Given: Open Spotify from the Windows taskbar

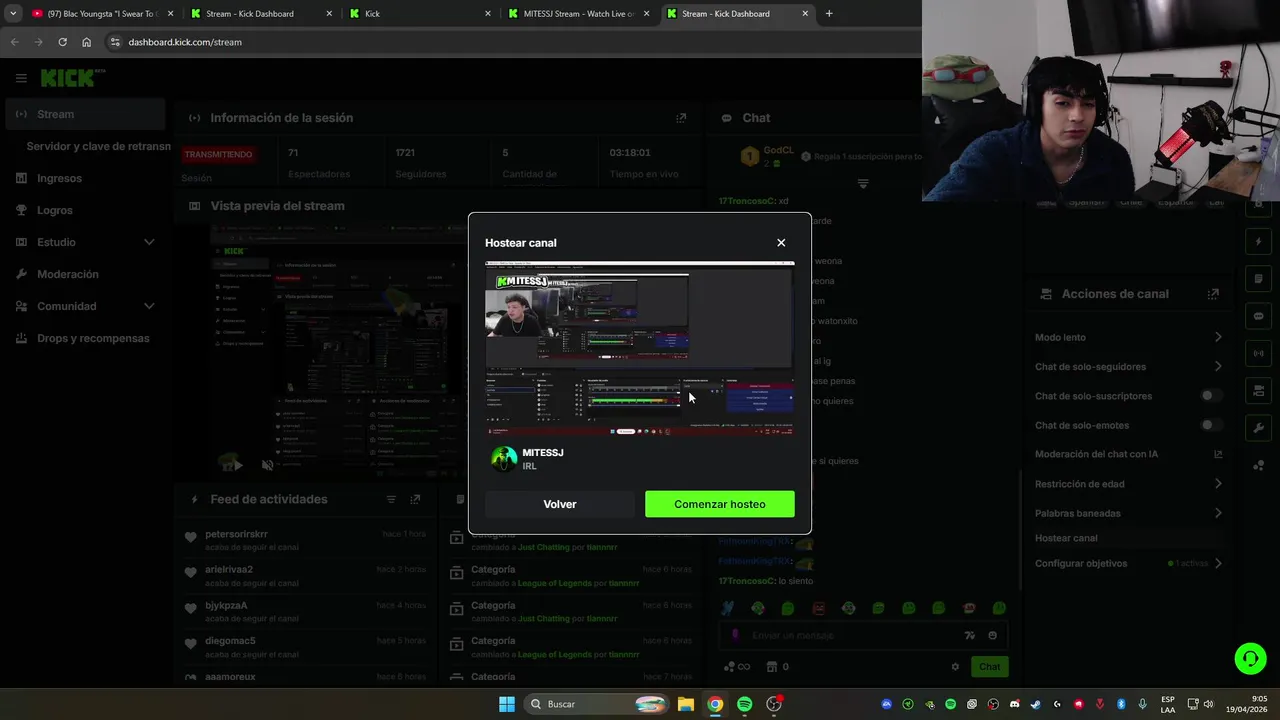Looking at the screenshot, I should tap(745, 704).
